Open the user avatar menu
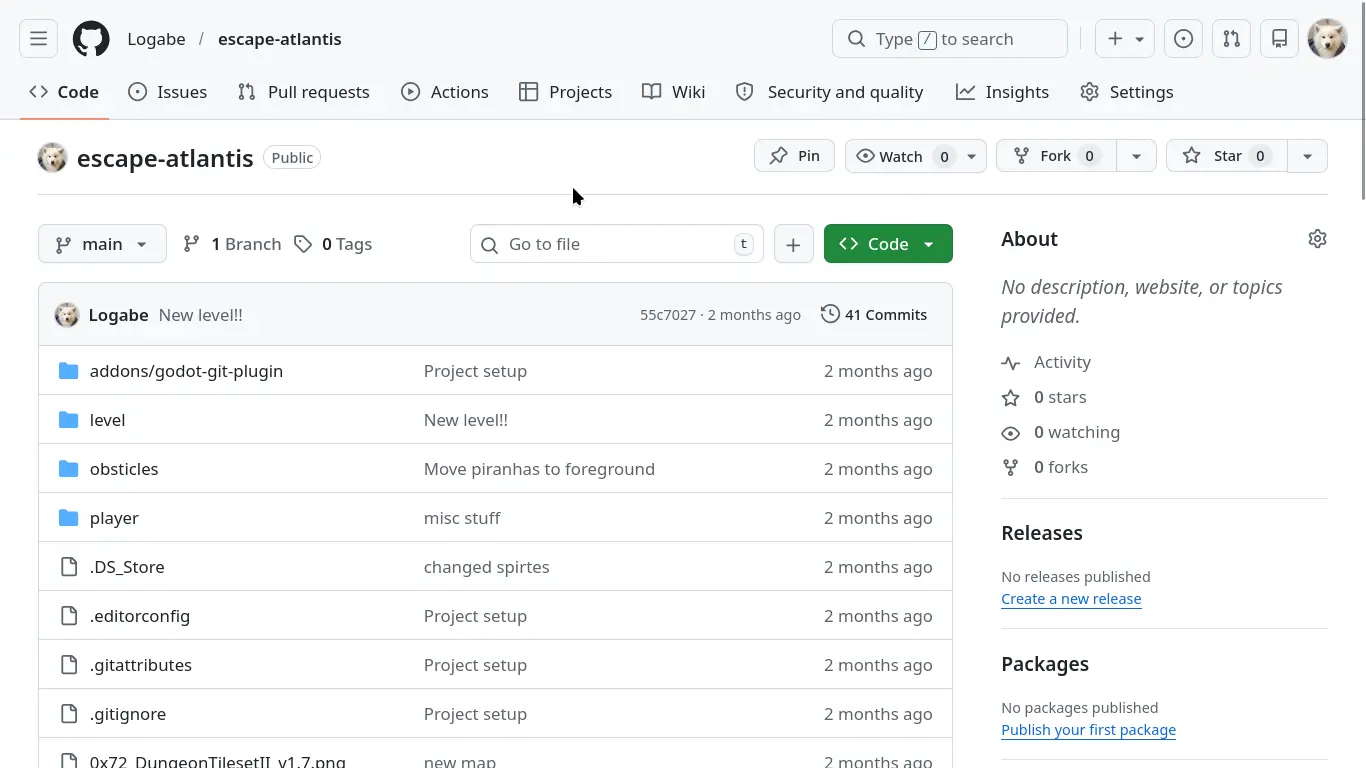The width and height of the screenshot is (1366, 768). click(1327, 39)
